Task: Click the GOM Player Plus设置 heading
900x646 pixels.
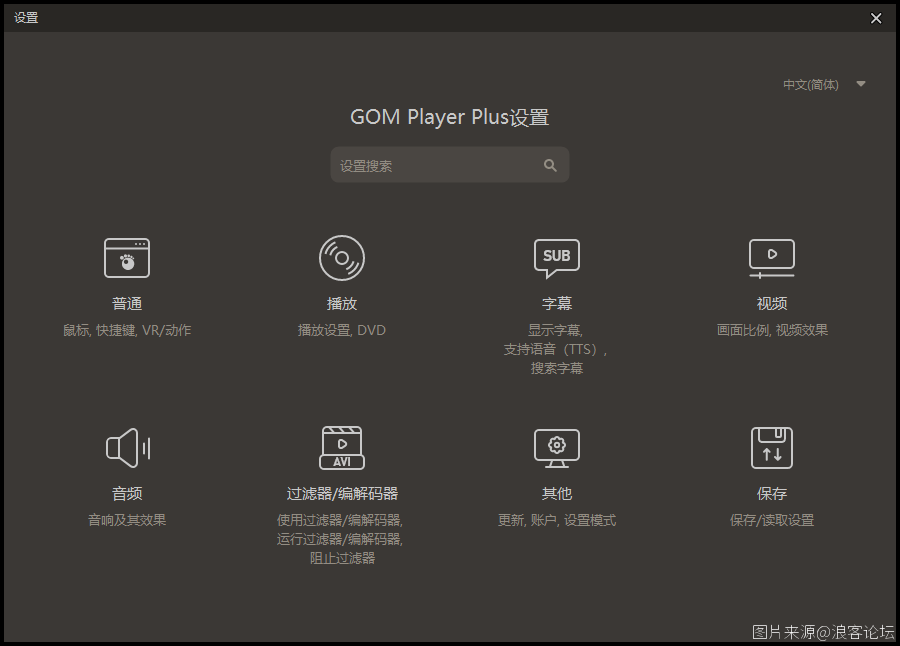Action: coord(449,117)
